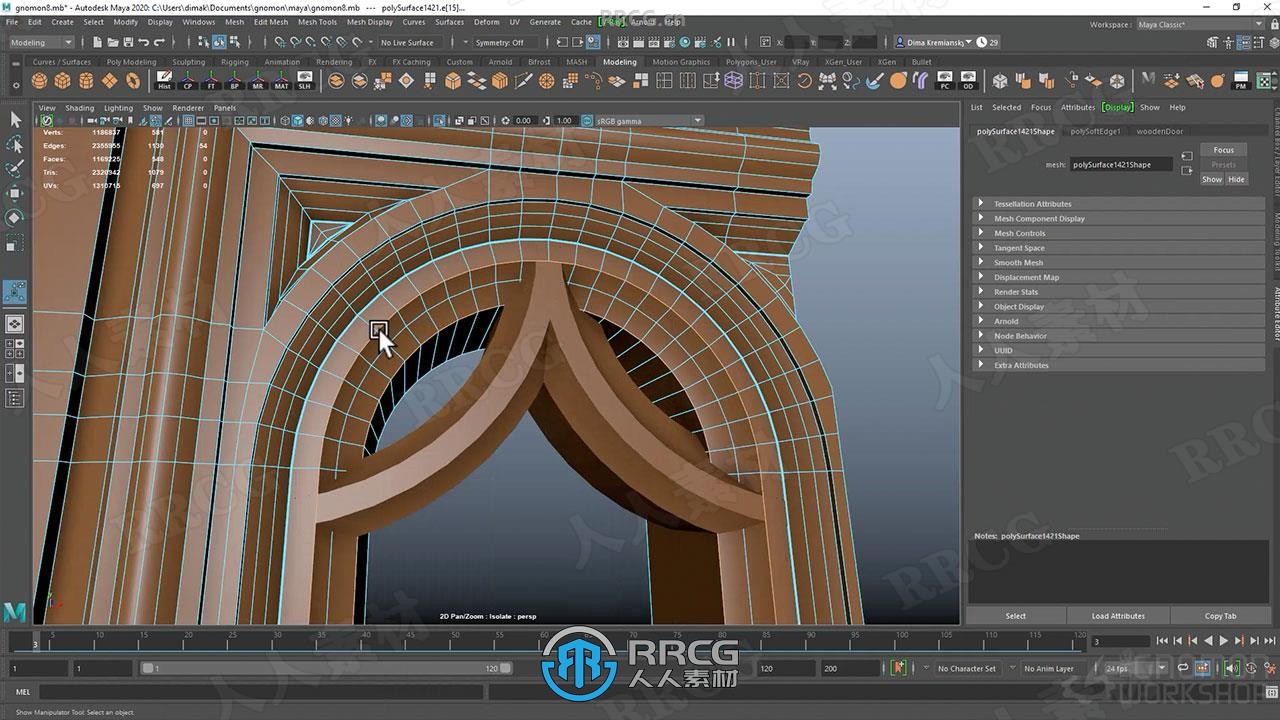Toggle audio mute on the playback bar
Screen dimensions: 1280x720
coord(1232,668)
